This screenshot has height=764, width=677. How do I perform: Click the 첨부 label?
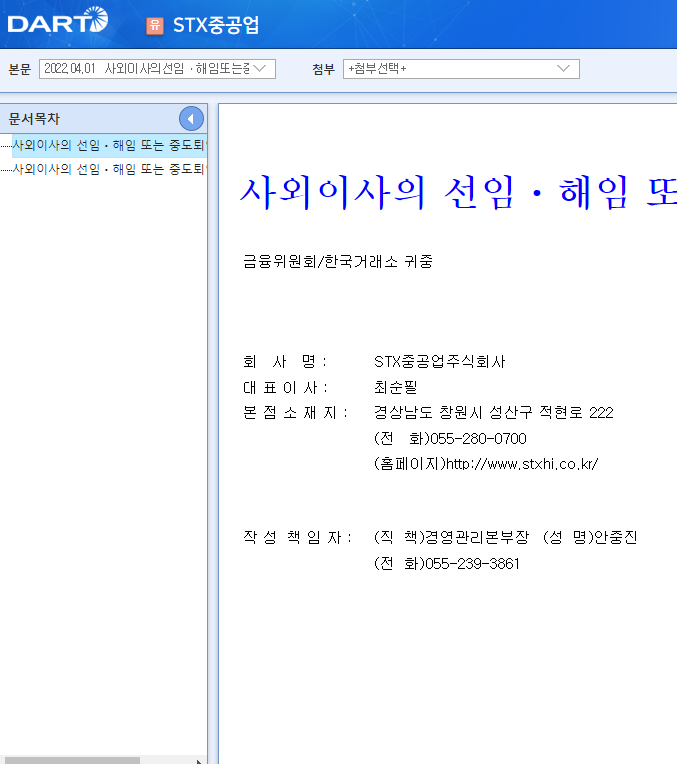(323, 69)
